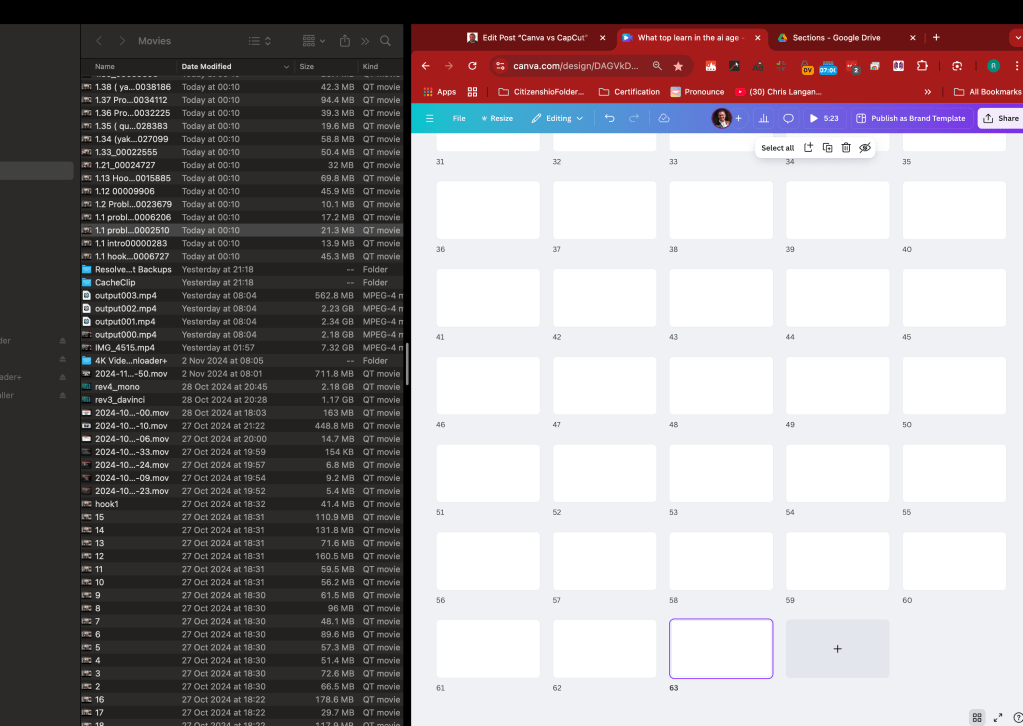1023x726 pixels.
Task: Open tab groups grid icon in bookmarks bar
Action: coord(472,92)
